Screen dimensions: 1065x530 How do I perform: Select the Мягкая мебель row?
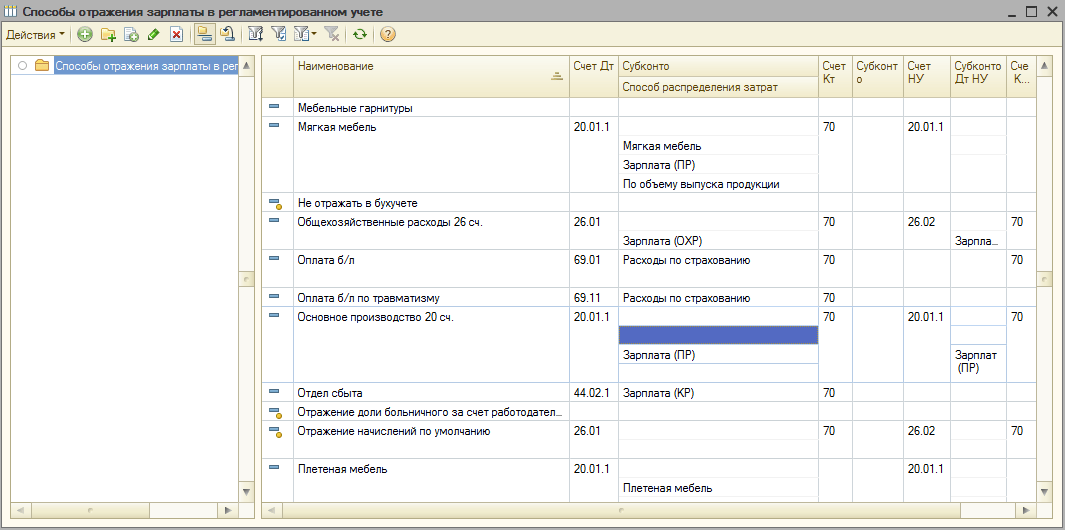[430, 127]
